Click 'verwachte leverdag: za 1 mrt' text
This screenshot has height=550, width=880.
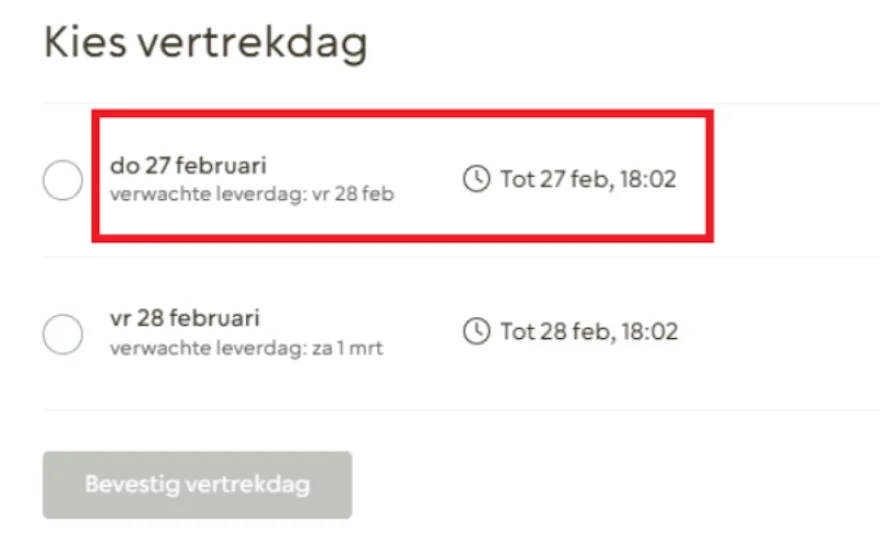[x=246, y=348]
